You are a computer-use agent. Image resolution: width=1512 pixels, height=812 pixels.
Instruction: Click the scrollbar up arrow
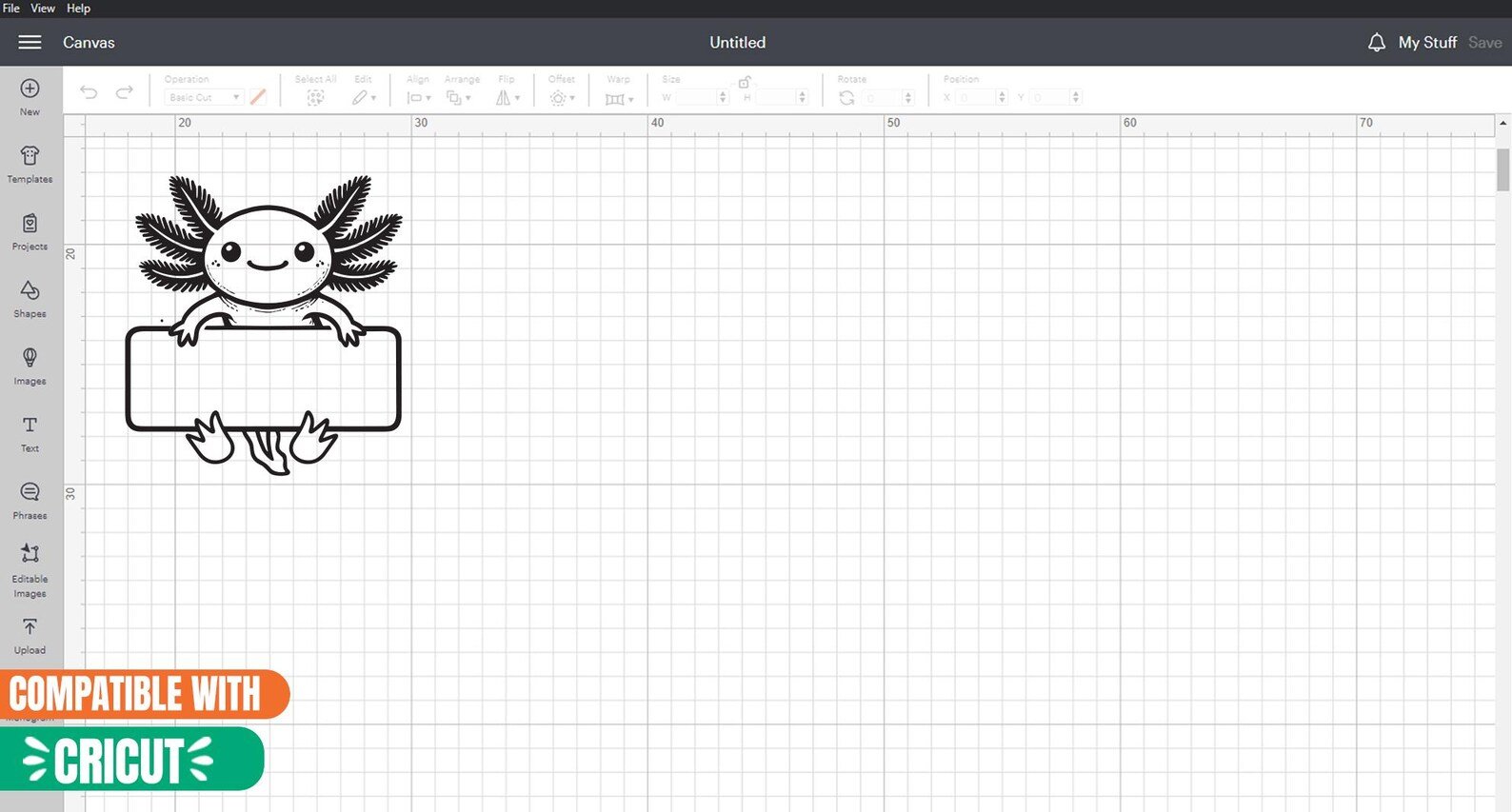(x=1503, y=124)
